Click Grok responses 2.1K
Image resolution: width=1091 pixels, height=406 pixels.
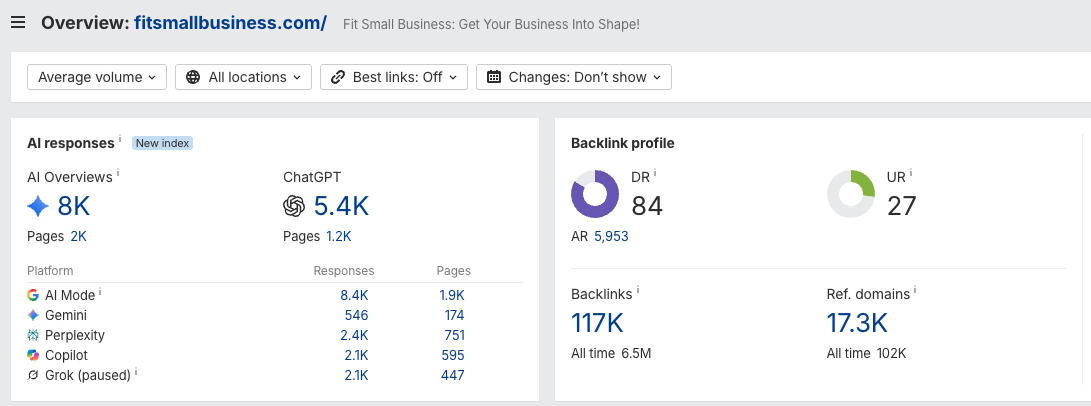point(356,376)
